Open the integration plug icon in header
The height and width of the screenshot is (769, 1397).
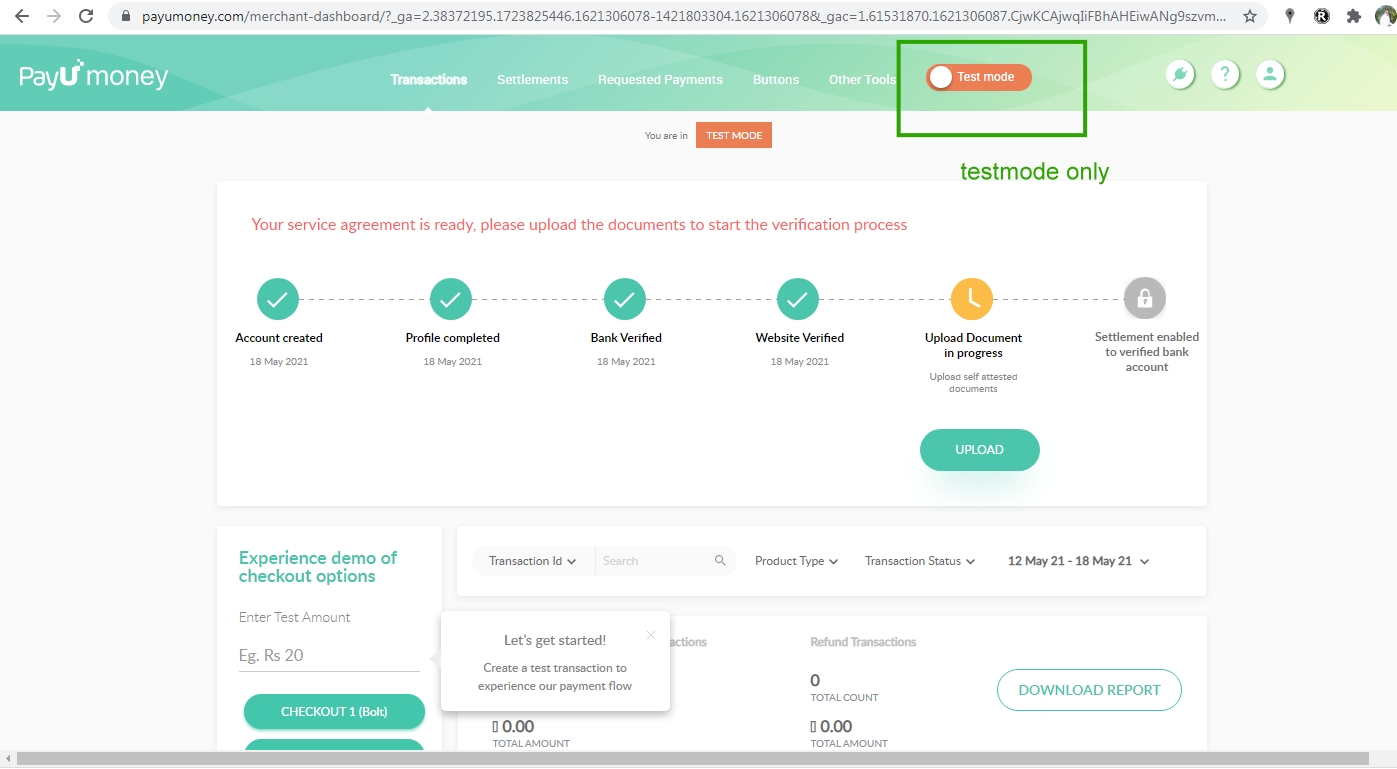(1181, 74)
